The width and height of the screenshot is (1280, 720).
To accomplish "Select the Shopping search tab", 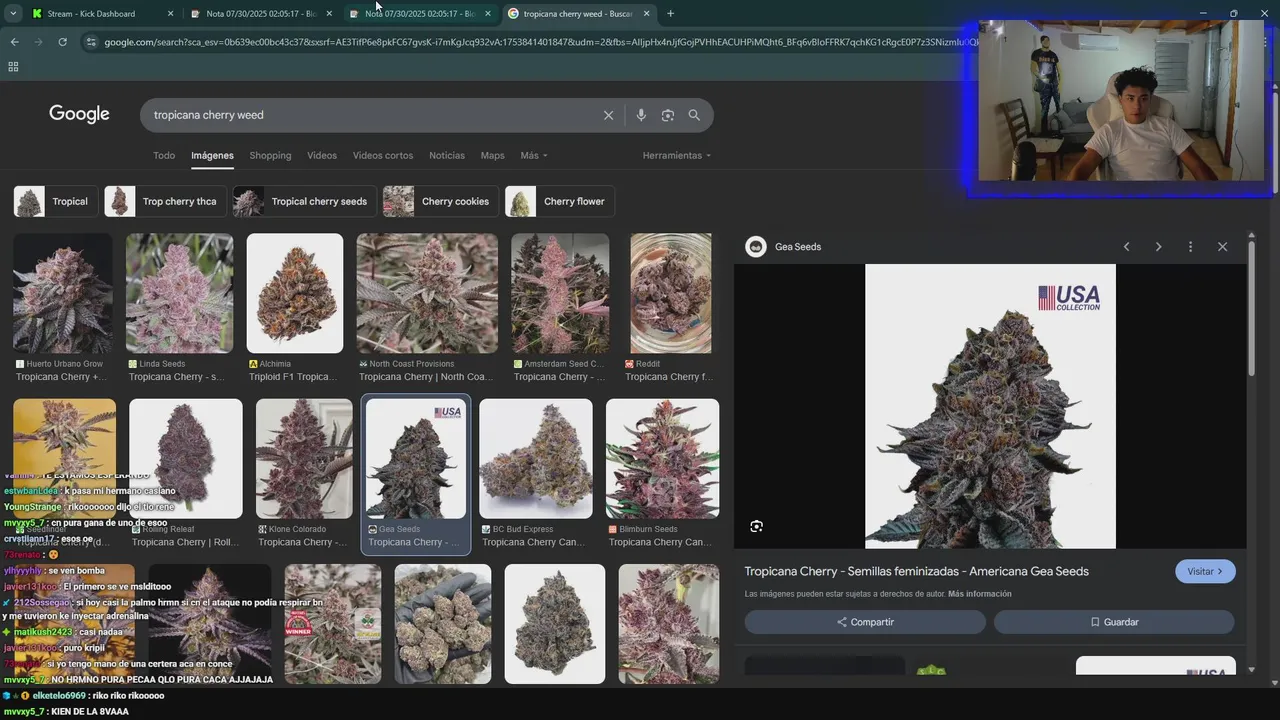I will click(270, 156).
